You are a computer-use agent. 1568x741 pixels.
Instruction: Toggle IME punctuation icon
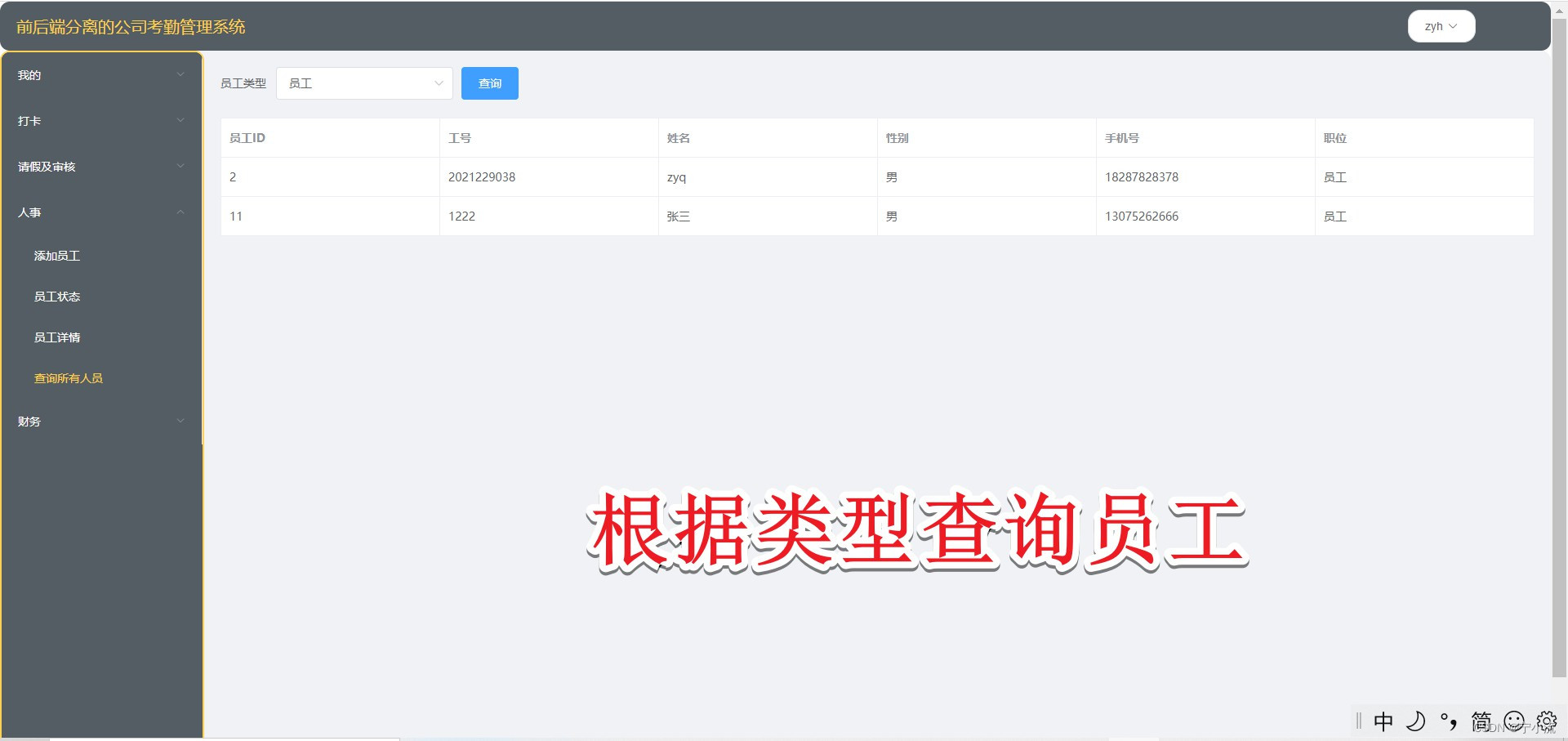(x=1448, y=721)
